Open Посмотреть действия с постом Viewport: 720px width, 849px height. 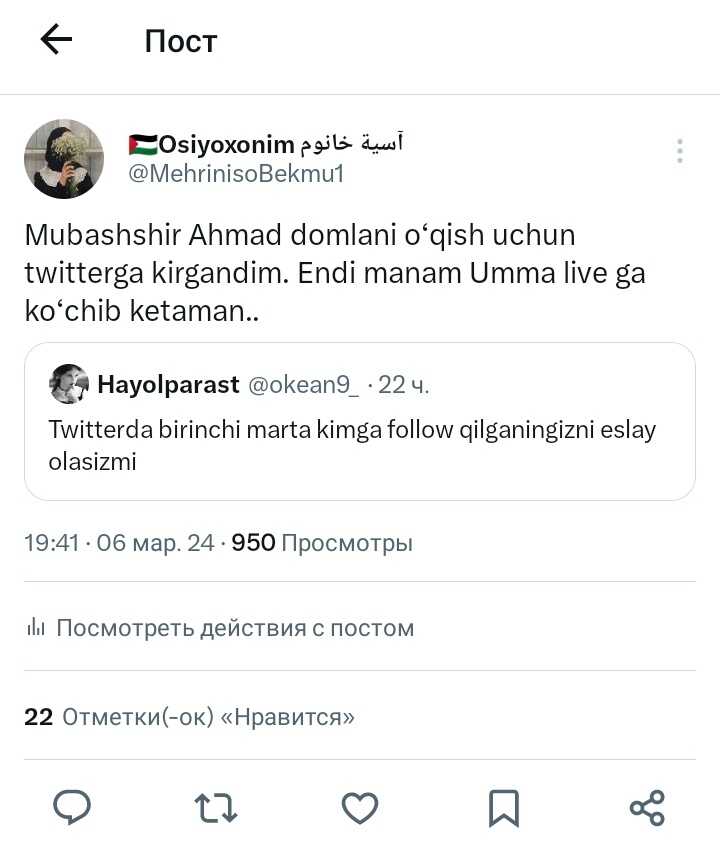coord(235,628)
